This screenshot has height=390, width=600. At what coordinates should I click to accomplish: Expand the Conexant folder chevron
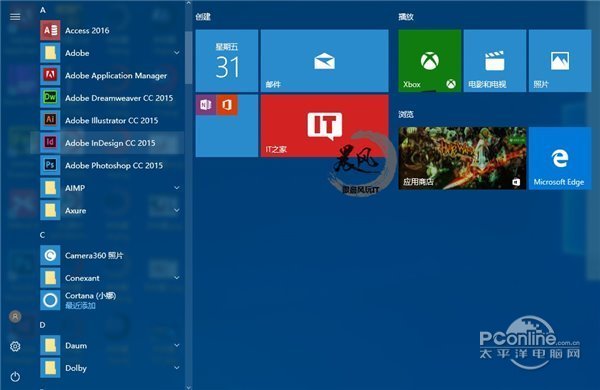click(x=177, y=277)
